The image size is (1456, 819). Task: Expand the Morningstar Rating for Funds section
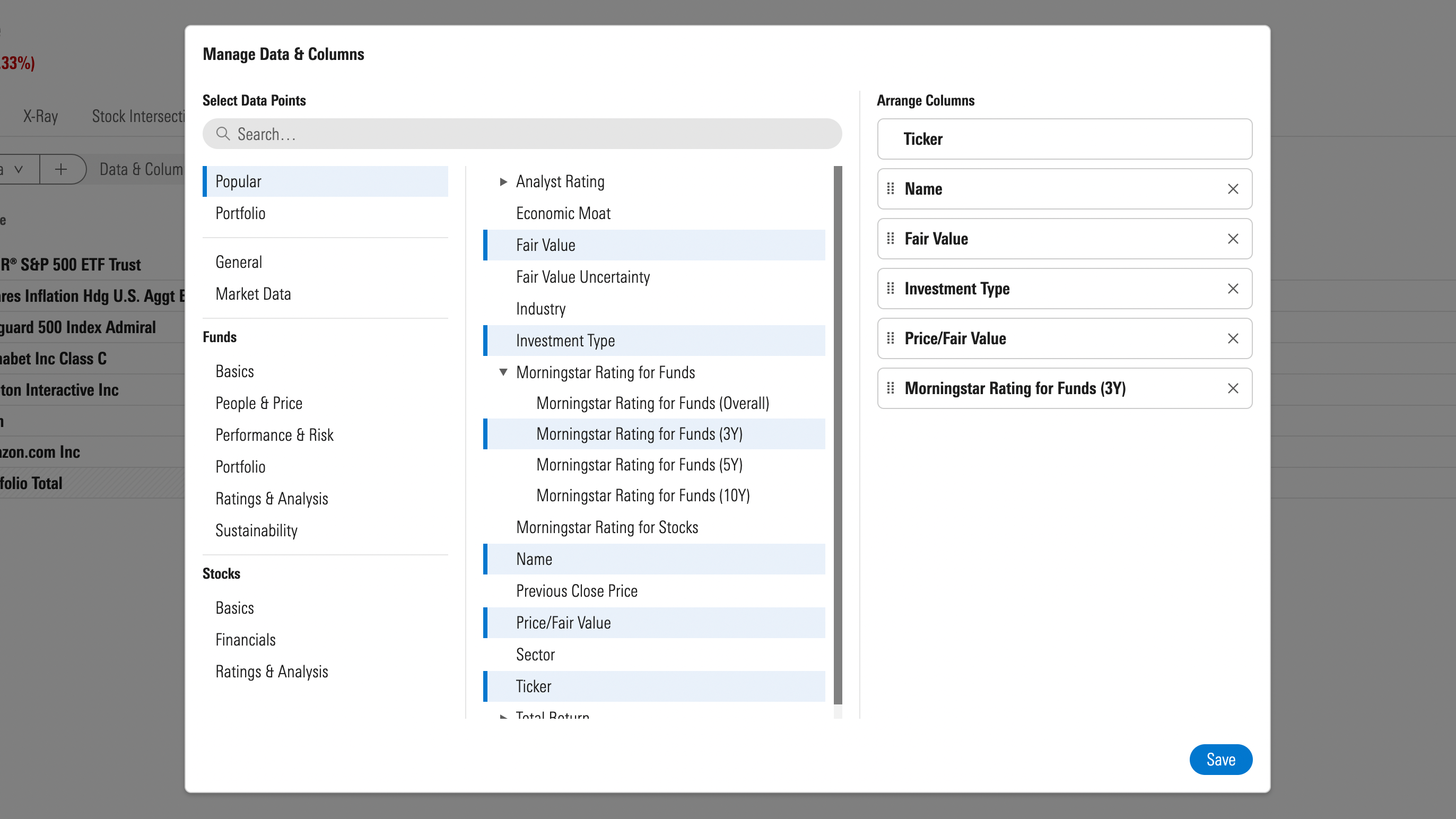[x=504, y=371]
